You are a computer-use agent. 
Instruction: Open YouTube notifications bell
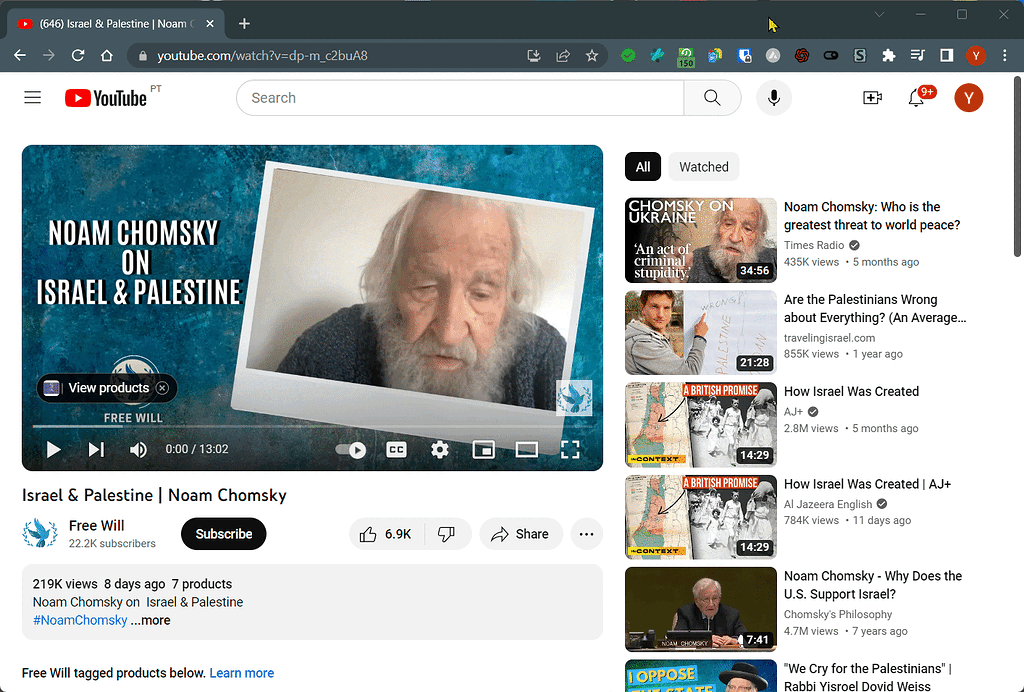tap(916, 97)
